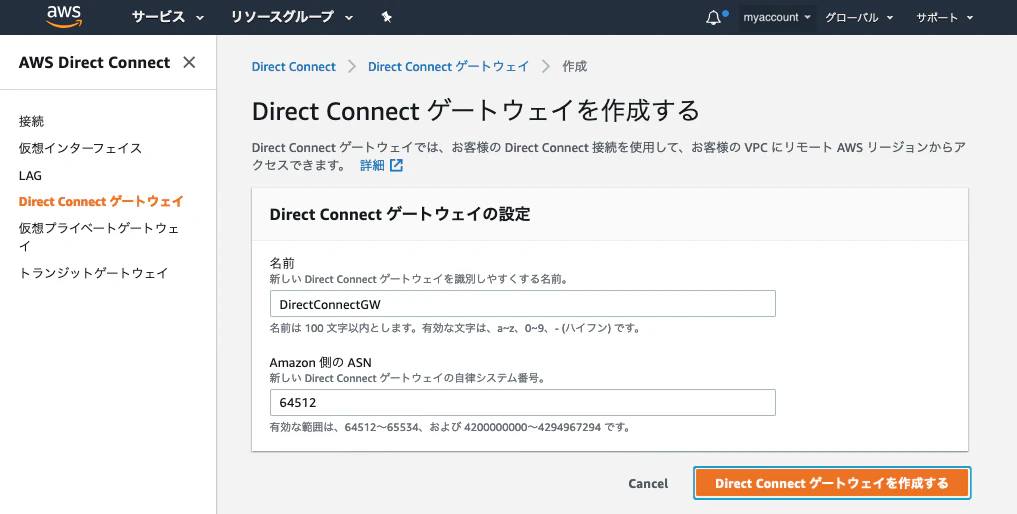Click the AWS logo
The image size is (1017, 514).
tap(64, 17)
